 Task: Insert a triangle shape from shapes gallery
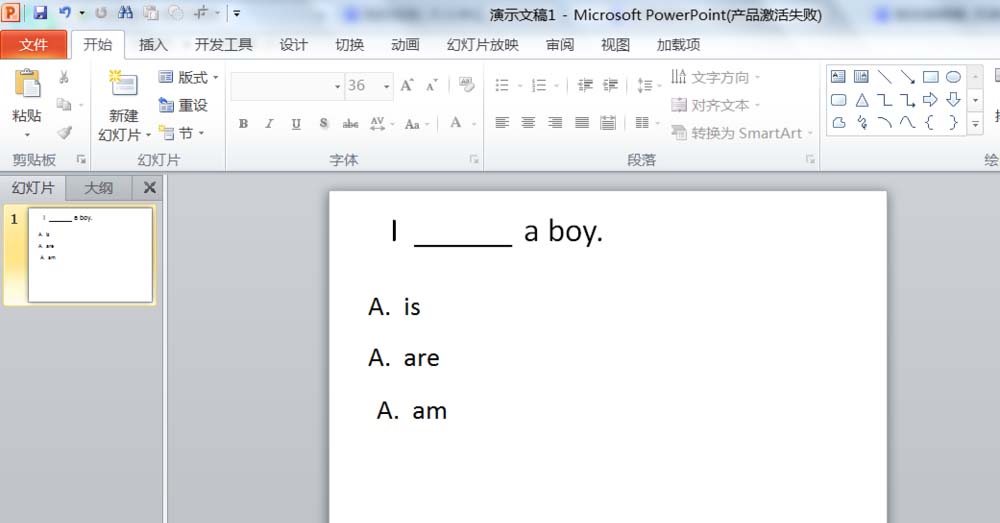tap(862, 100)
